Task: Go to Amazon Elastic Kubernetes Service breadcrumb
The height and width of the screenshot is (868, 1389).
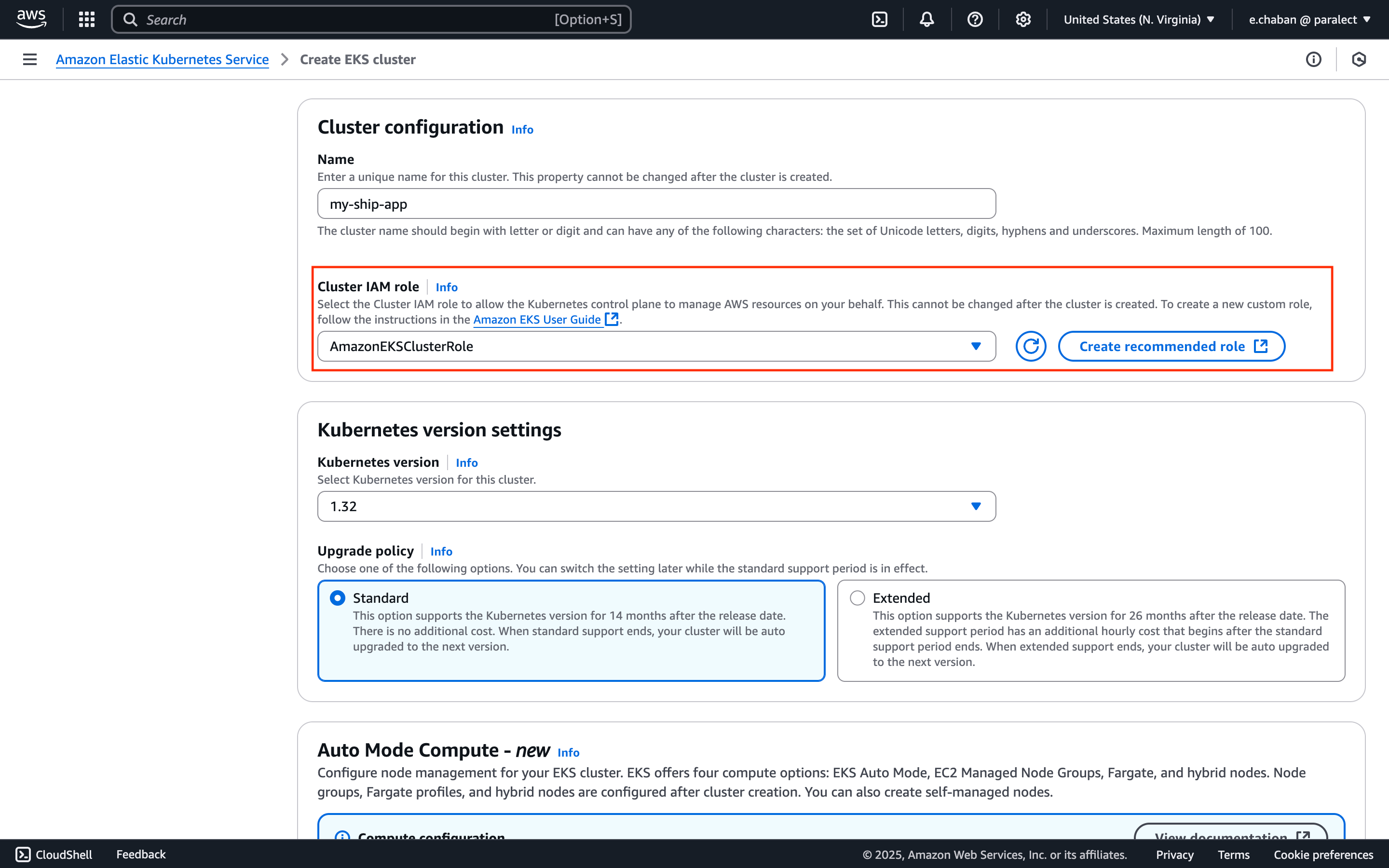Action: coord(162,59)
